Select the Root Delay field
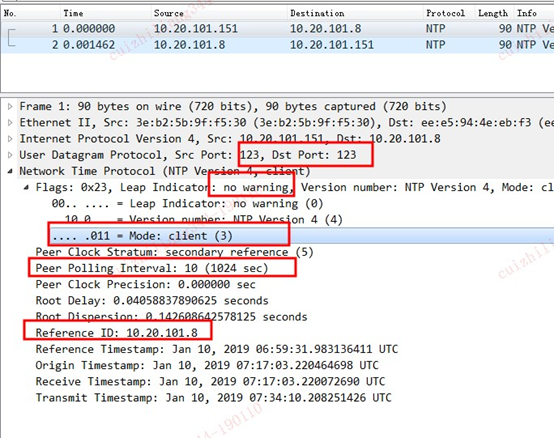This screenshot has width=554, height=438. click(x=152, y=301)
